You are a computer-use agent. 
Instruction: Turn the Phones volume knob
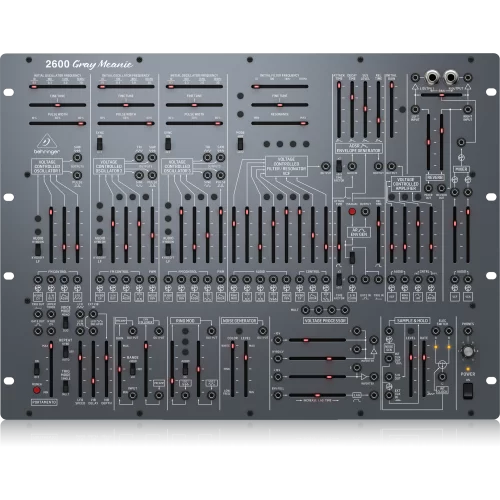468,351
